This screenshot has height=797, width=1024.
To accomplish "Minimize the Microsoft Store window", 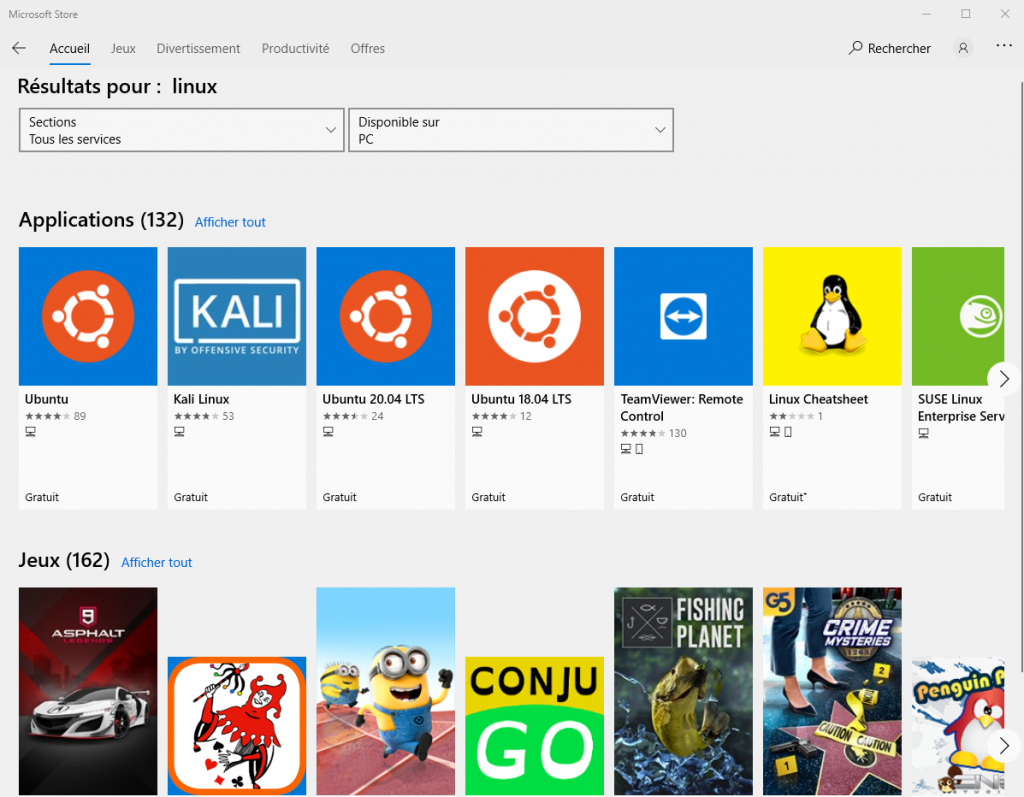I will (926, 14).
